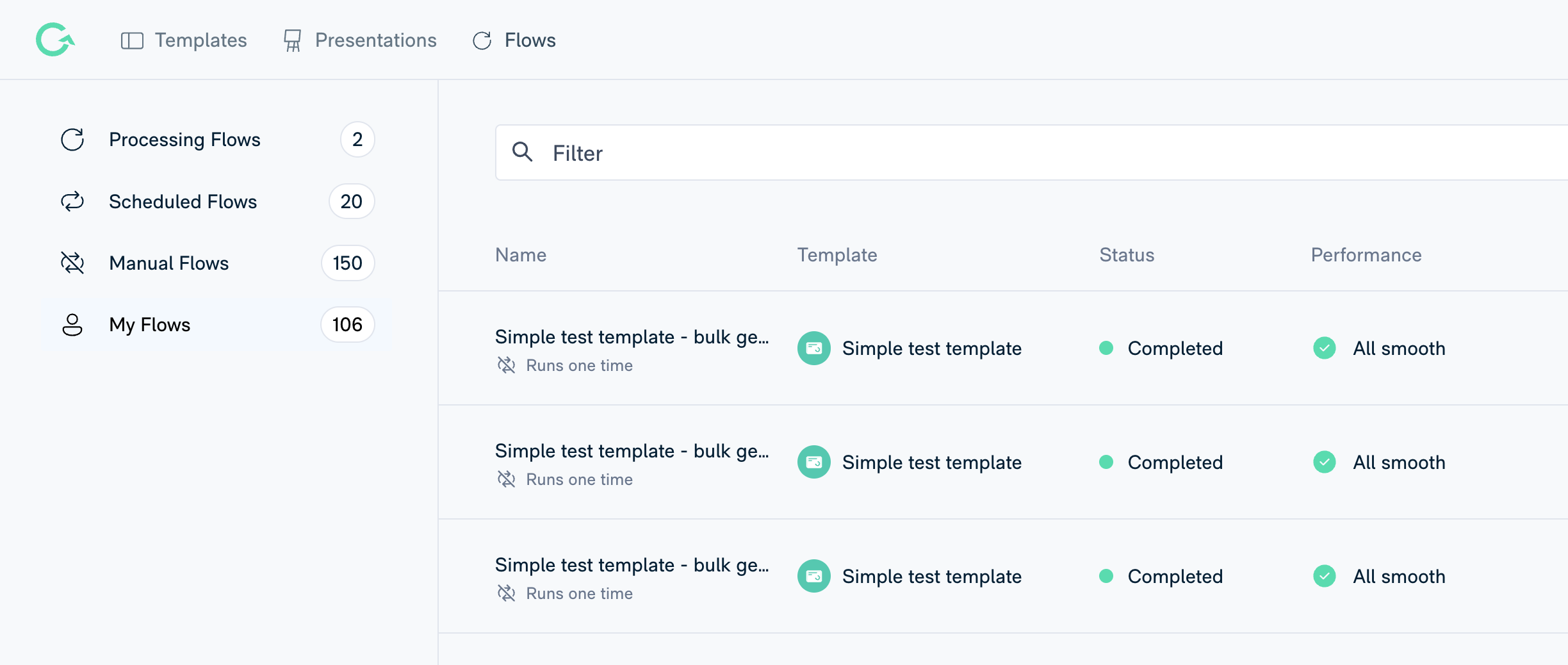The height and width of the screenshot is (665, 1568).
Task: Click third row's Simple test template link
Action: (932, 577)
